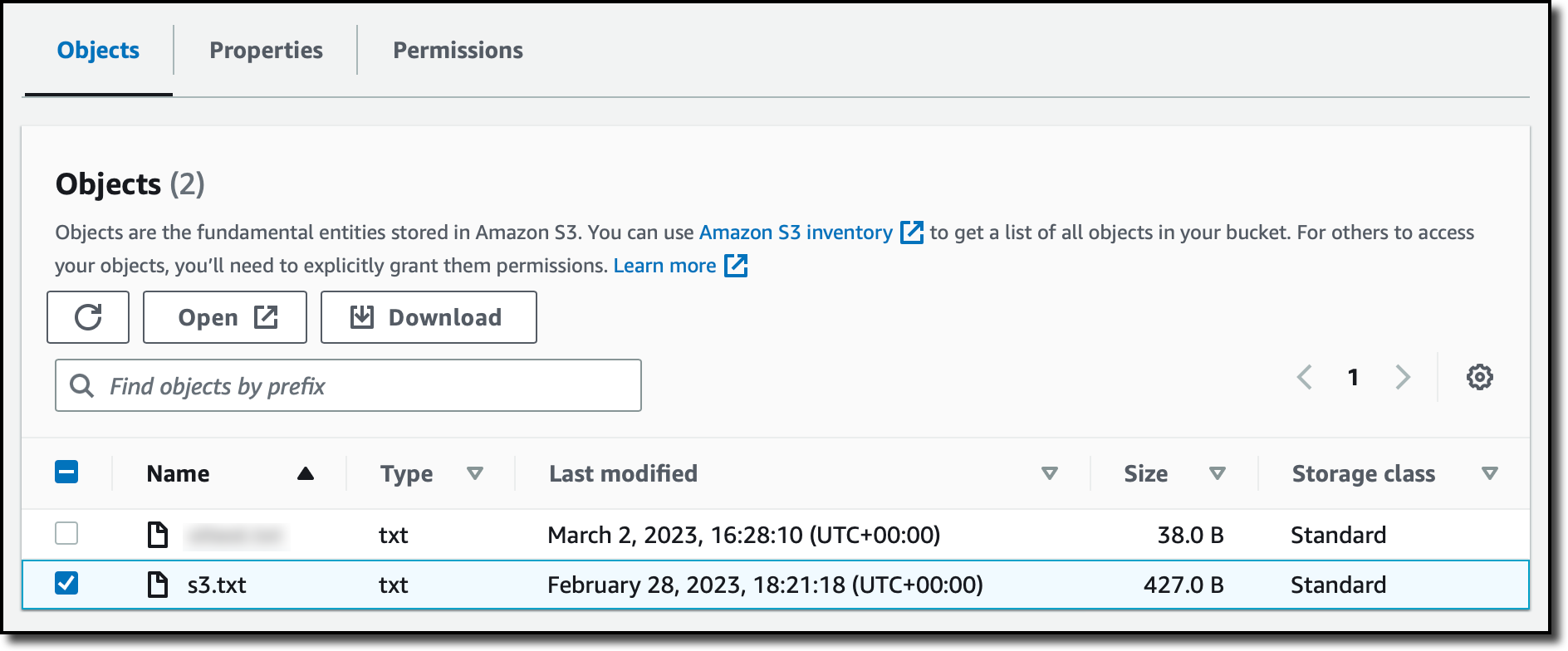Switch to the Properties tab
Image resolution: width=1568 pixels, height=651 pixels.
(266, 50)
